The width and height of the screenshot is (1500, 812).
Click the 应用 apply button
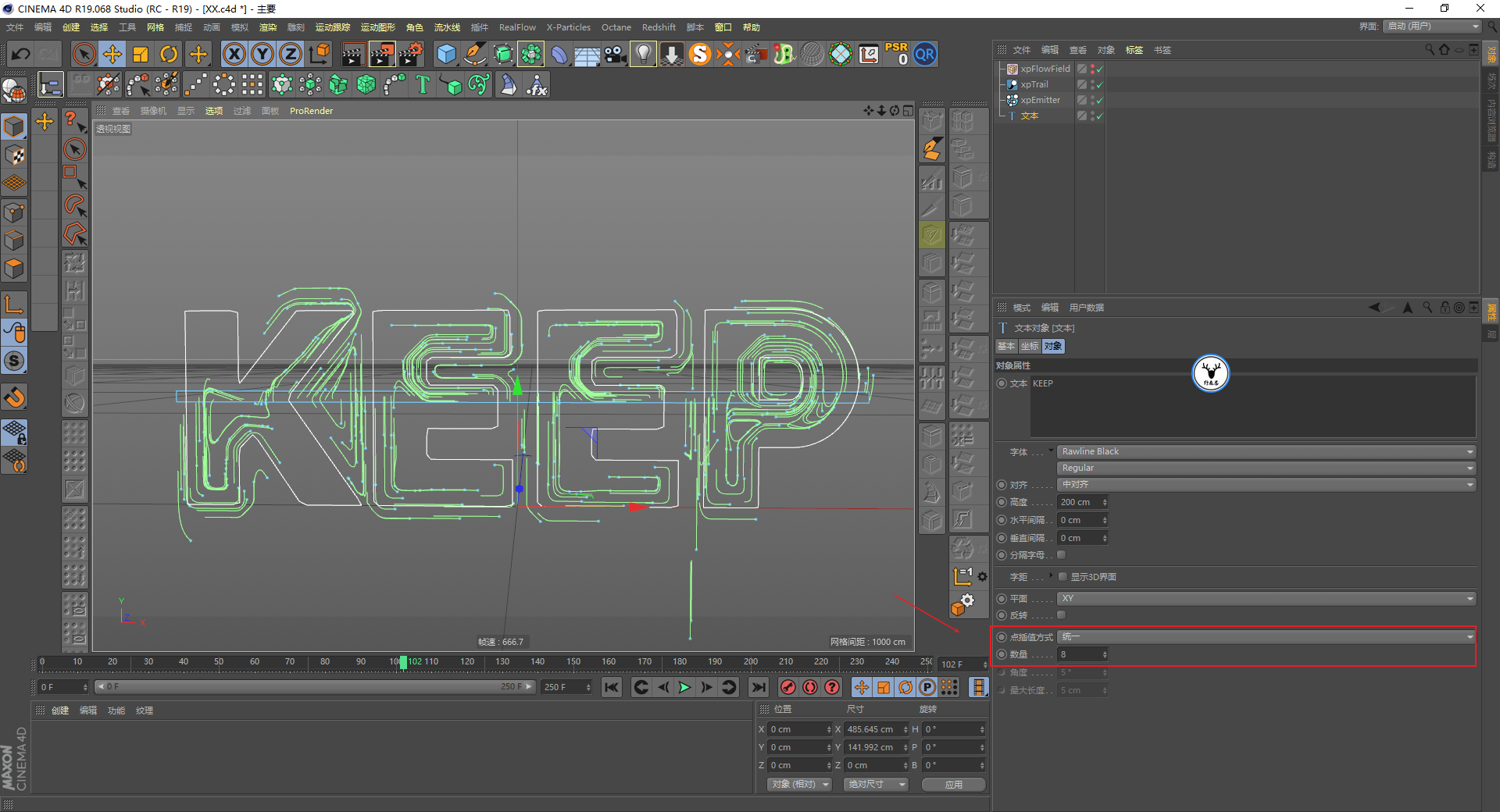(x=953, y=785)
